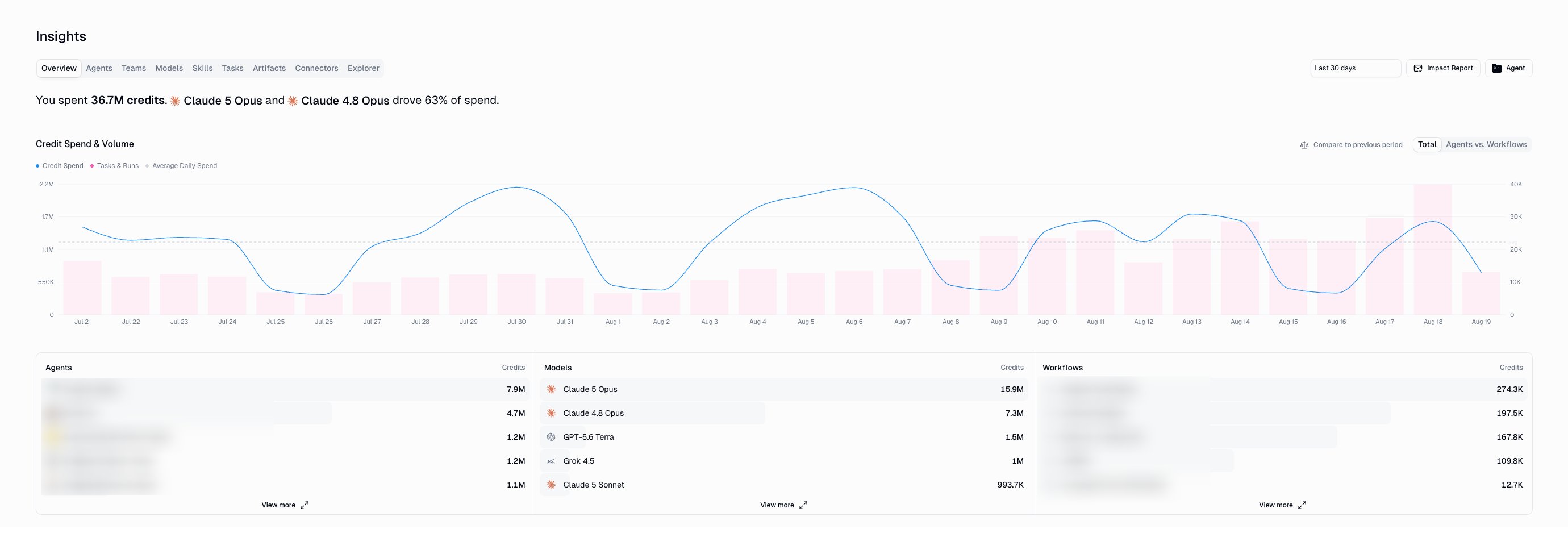Screen dimensions: 1568x550
Task: Select the Claude 5 Sonnet model row
Action: click(783, 485)
